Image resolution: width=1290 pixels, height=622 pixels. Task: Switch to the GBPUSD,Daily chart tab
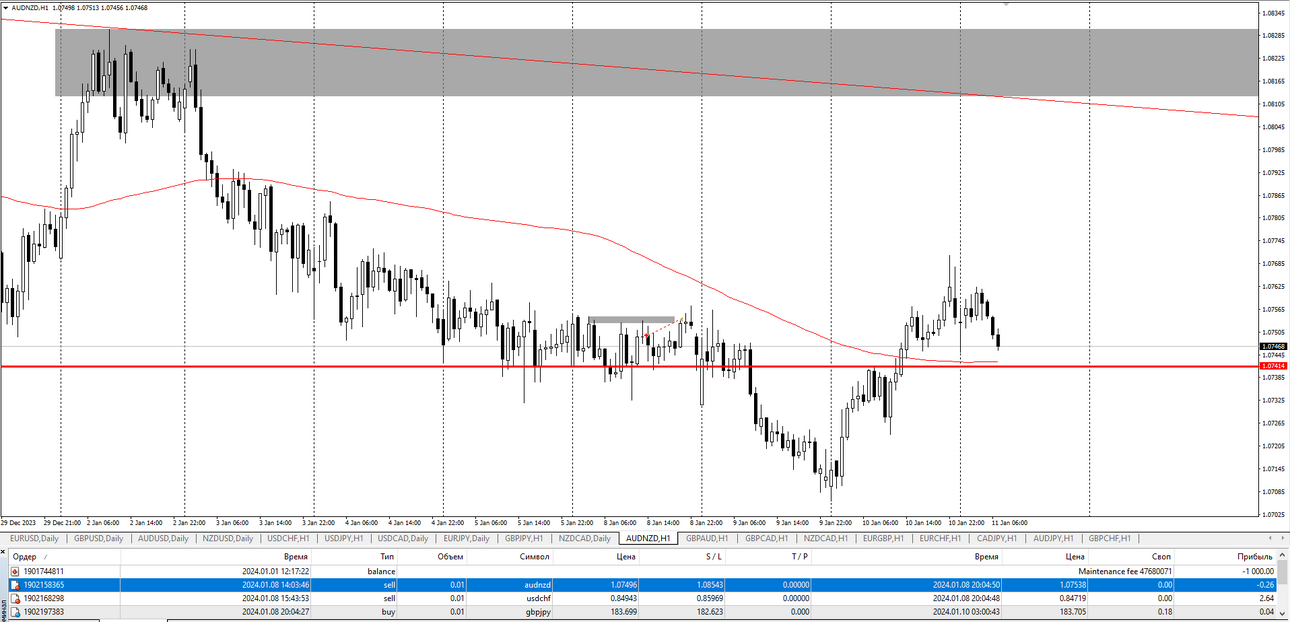click(98, 538)
